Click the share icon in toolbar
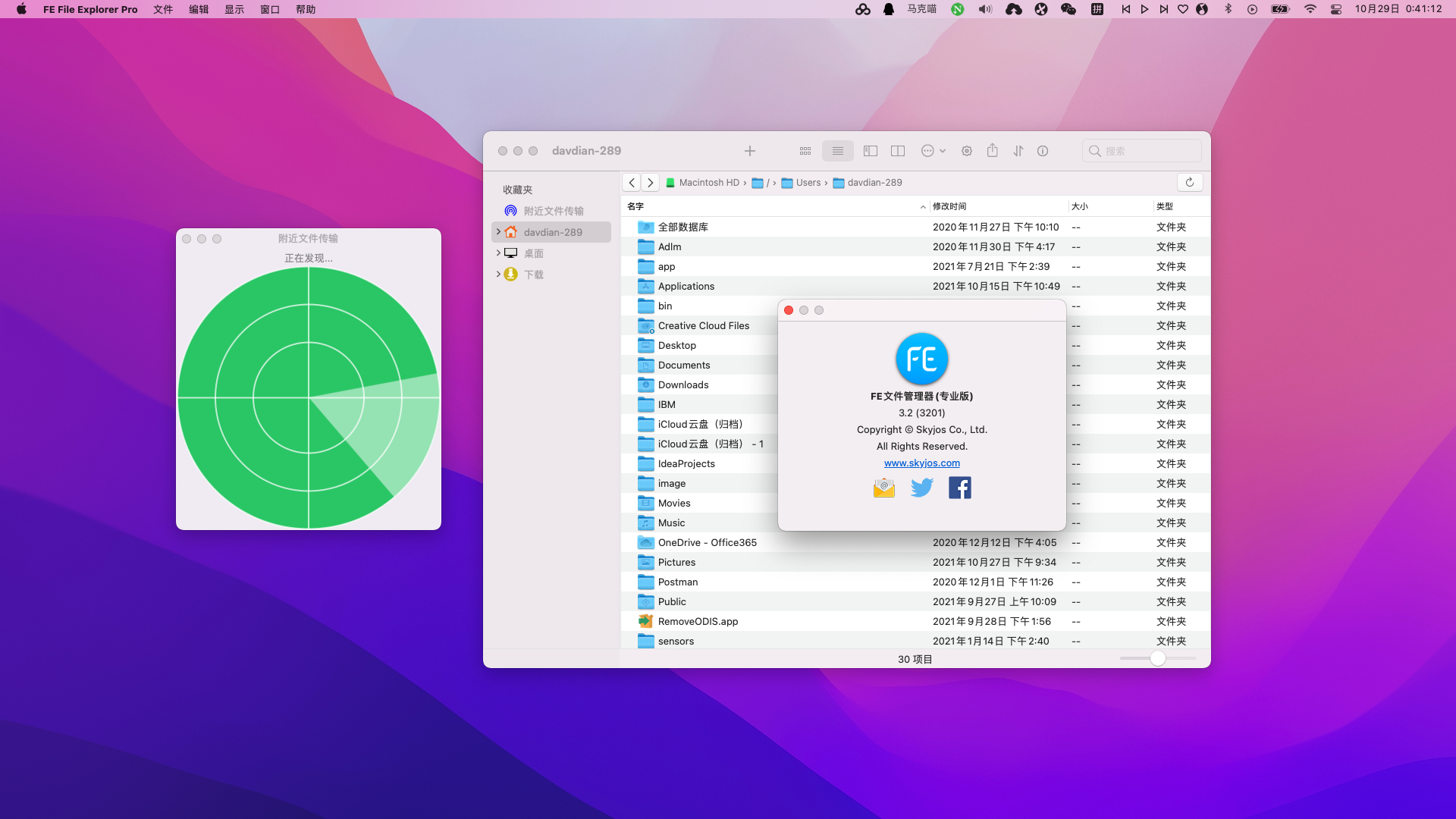 (x=992, y=151)
